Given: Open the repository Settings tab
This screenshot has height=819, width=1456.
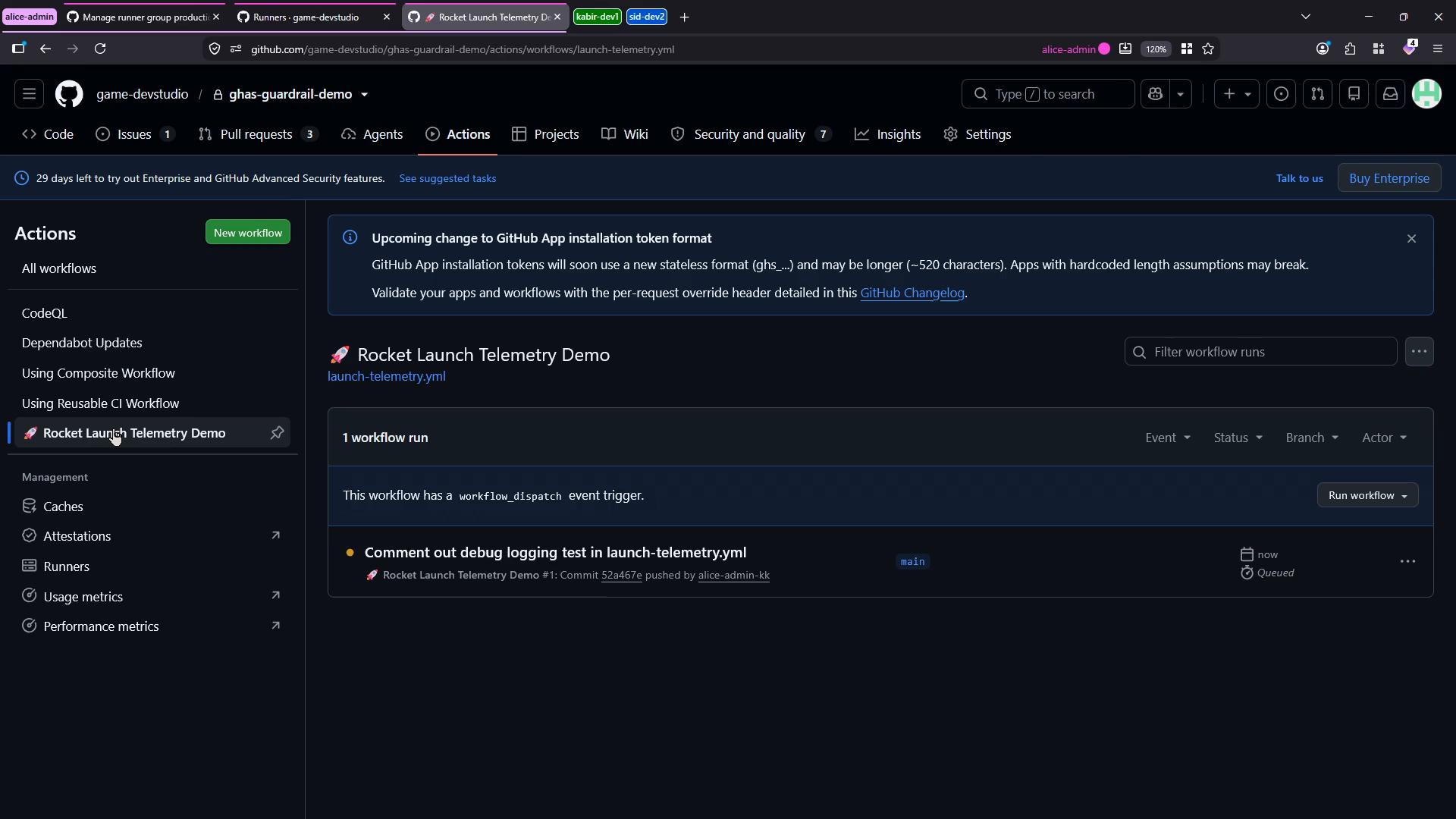Looking at the screenshot, I should tap(977, 134).
